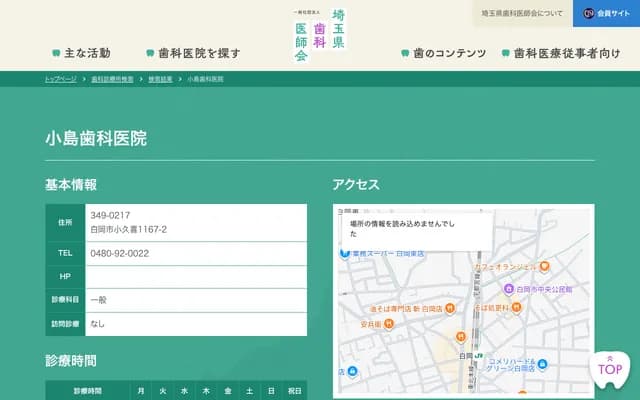Image resolution: width=640 pixels, height=400 pixels.
Task: Click the カフェオランジェル marker on the map
Action: coord(544,267)
